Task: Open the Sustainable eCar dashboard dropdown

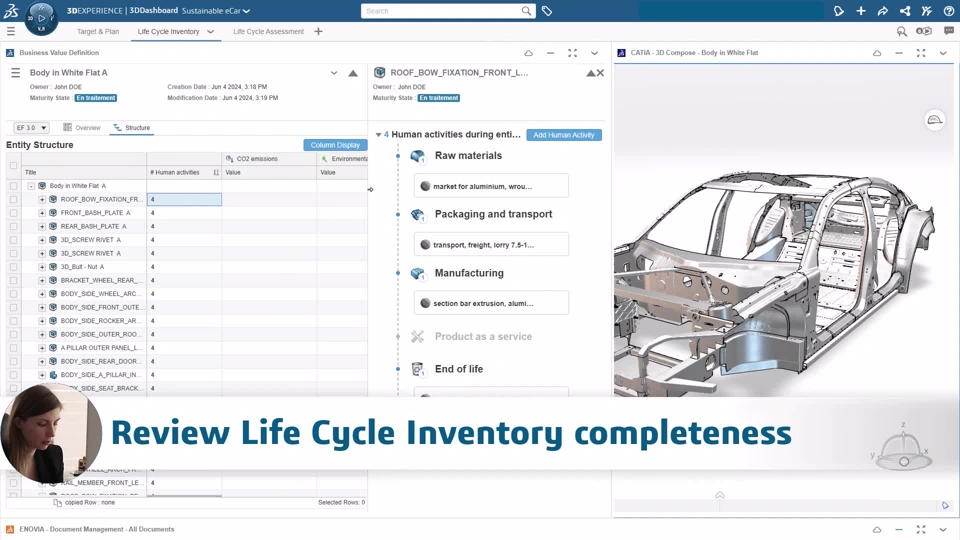Action: [x=246, y=11]
